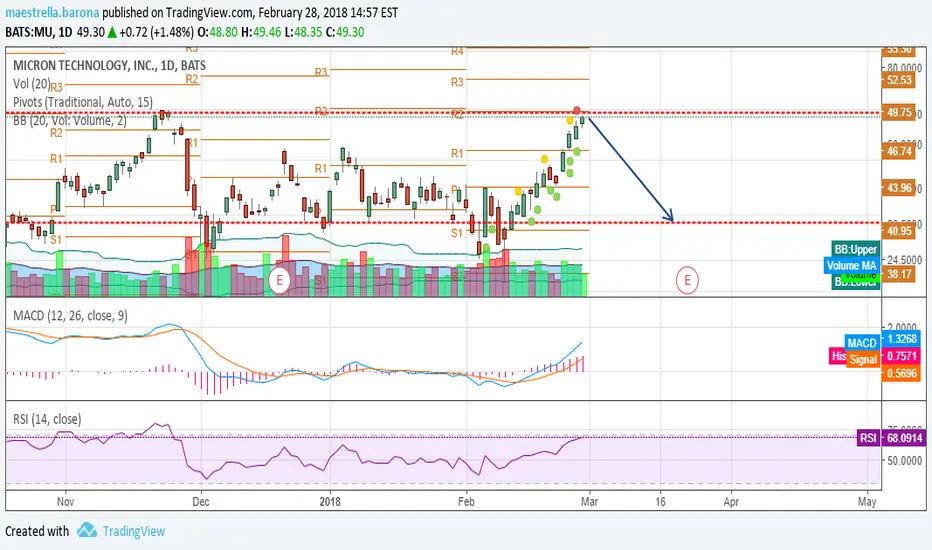This screenshot has width=932, height=550.
Task: Select the 40.95 price label on axis
Action: point(899,231)
